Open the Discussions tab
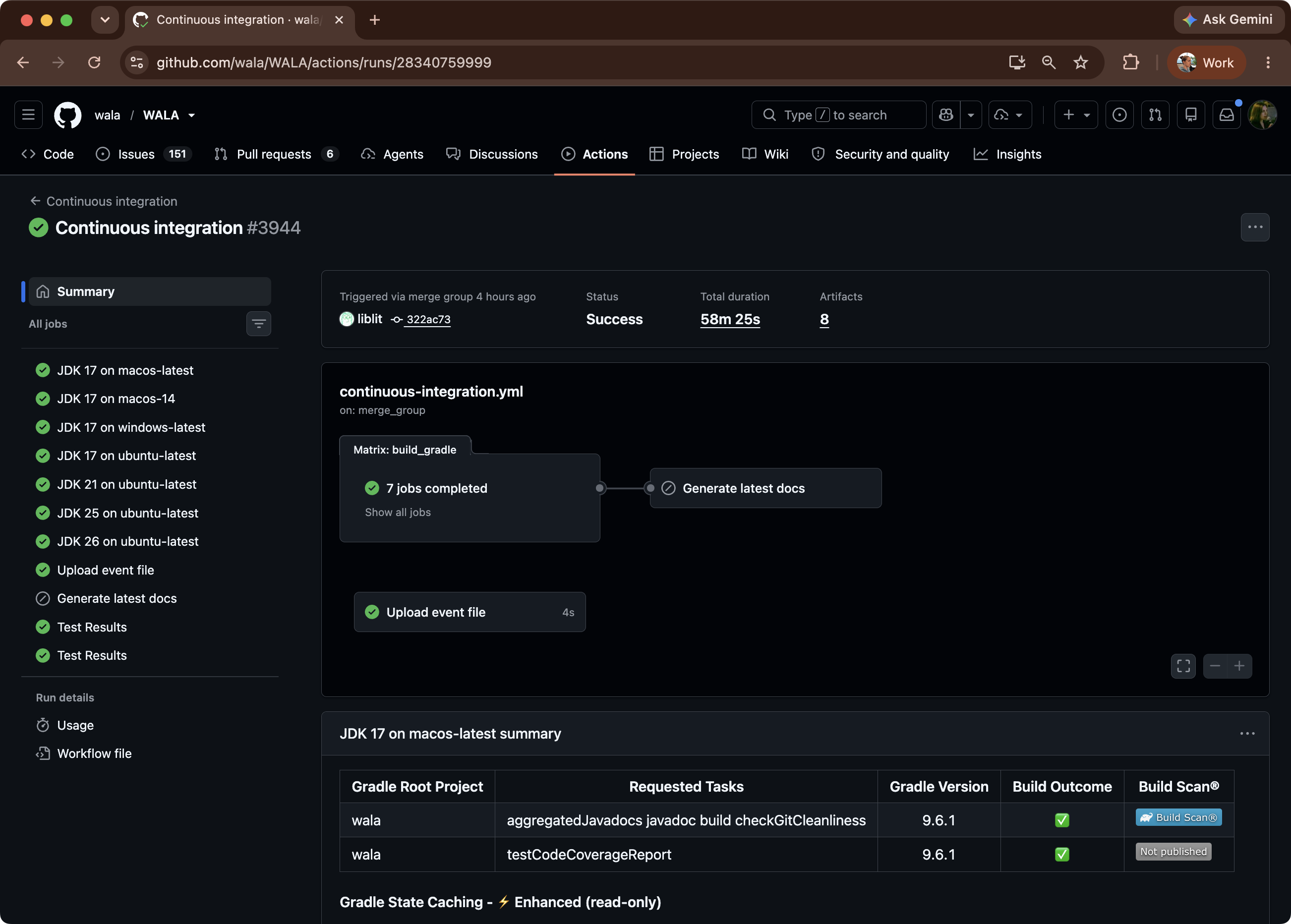This screenshot has width=1291, height=924. point(492,154)
